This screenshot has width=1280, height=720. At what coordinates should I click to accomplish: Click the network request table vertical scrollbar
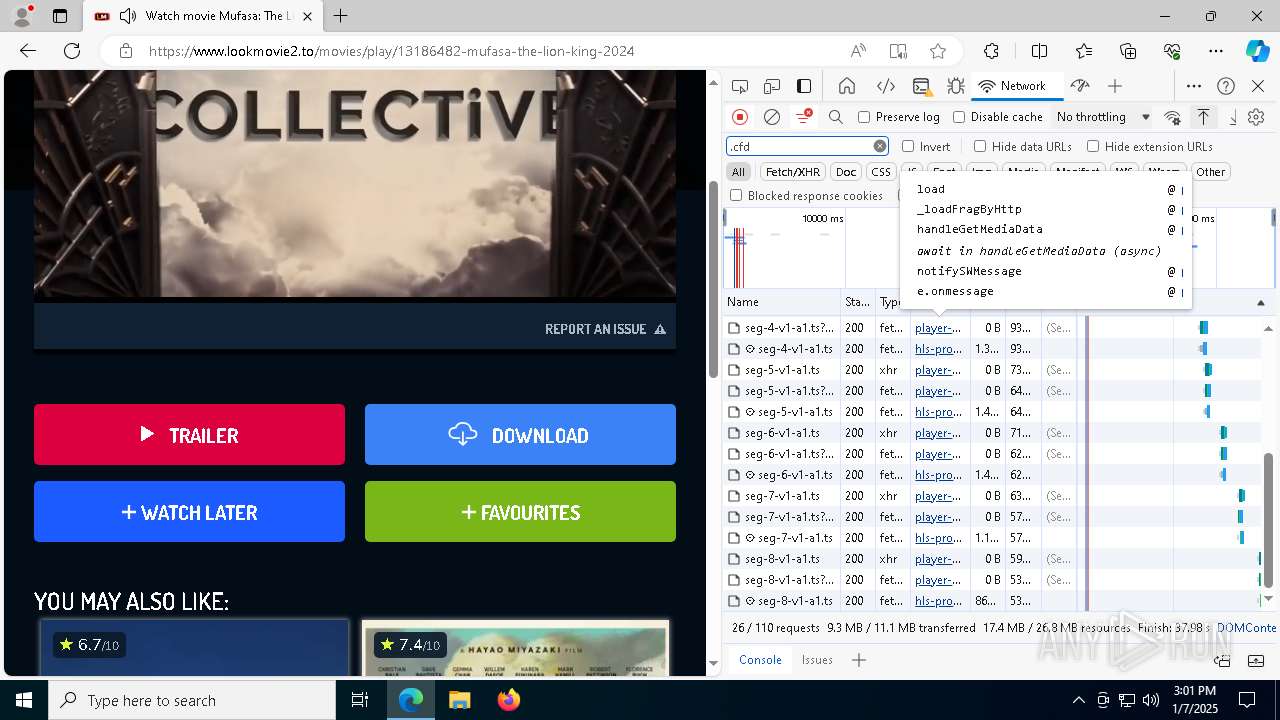tap(1270, 520)
